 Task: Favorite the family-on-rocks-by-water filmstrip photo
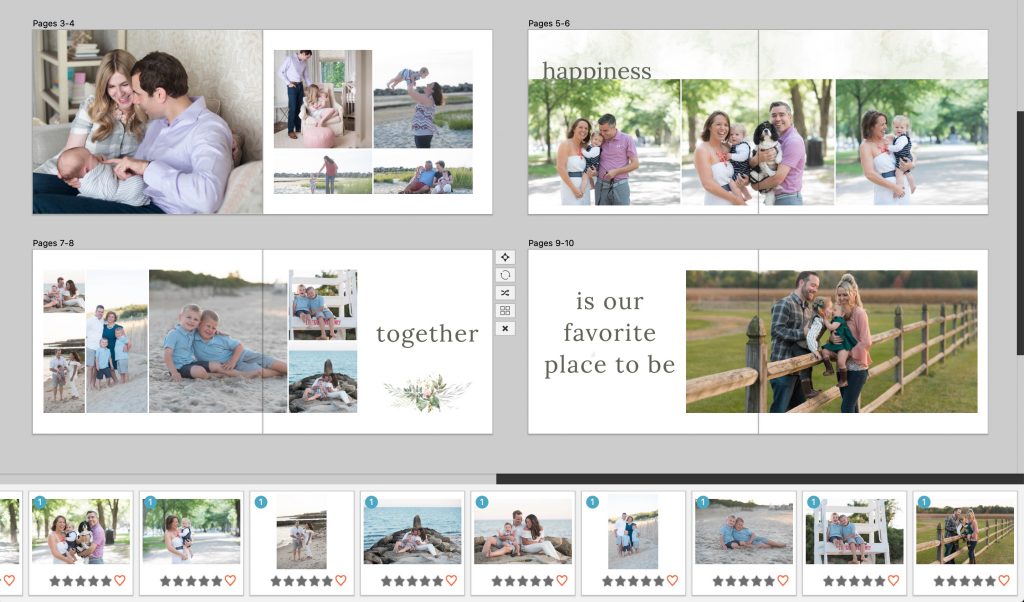pos(451,580)
